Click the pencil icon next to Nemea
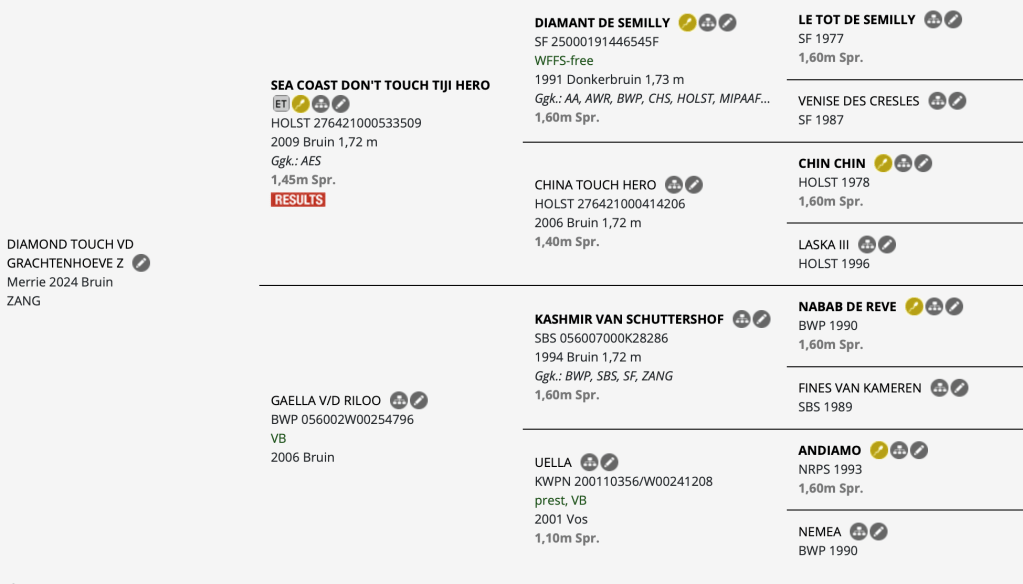This screenshot has height=584, width=1023. click(x=878, y=531)
